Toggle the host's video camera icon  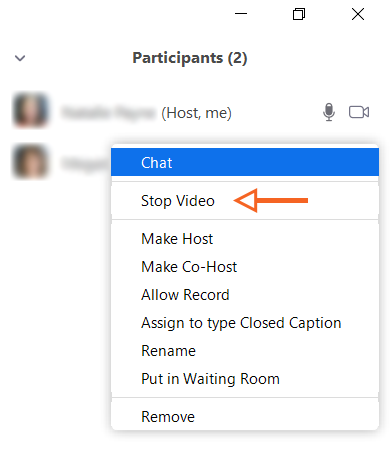(x=359, y=112)
